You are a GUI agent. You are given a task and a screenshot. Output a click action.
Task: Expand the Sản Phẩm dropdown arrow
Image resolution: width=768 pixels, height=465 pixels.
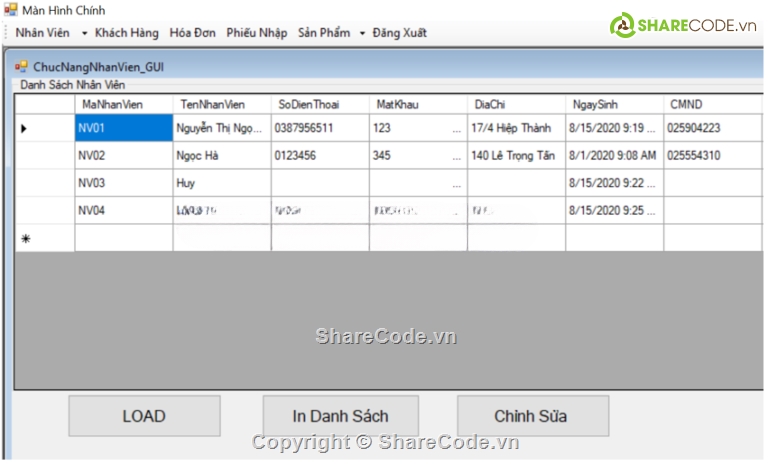click(362, 33)
